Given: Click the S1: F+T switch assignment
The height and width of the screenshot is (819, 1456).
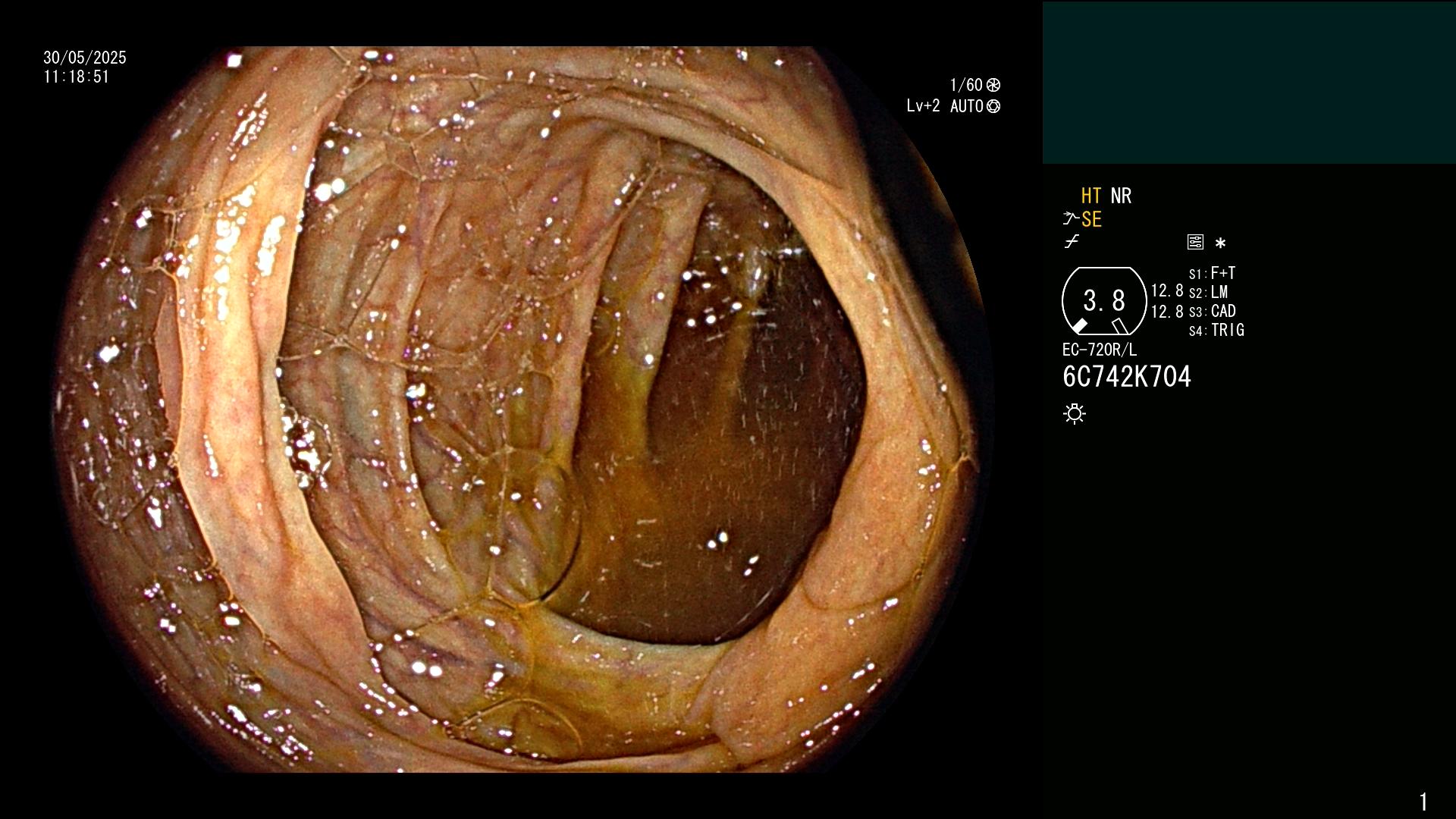Looking at the screenshot, I should coord(1212,273).
